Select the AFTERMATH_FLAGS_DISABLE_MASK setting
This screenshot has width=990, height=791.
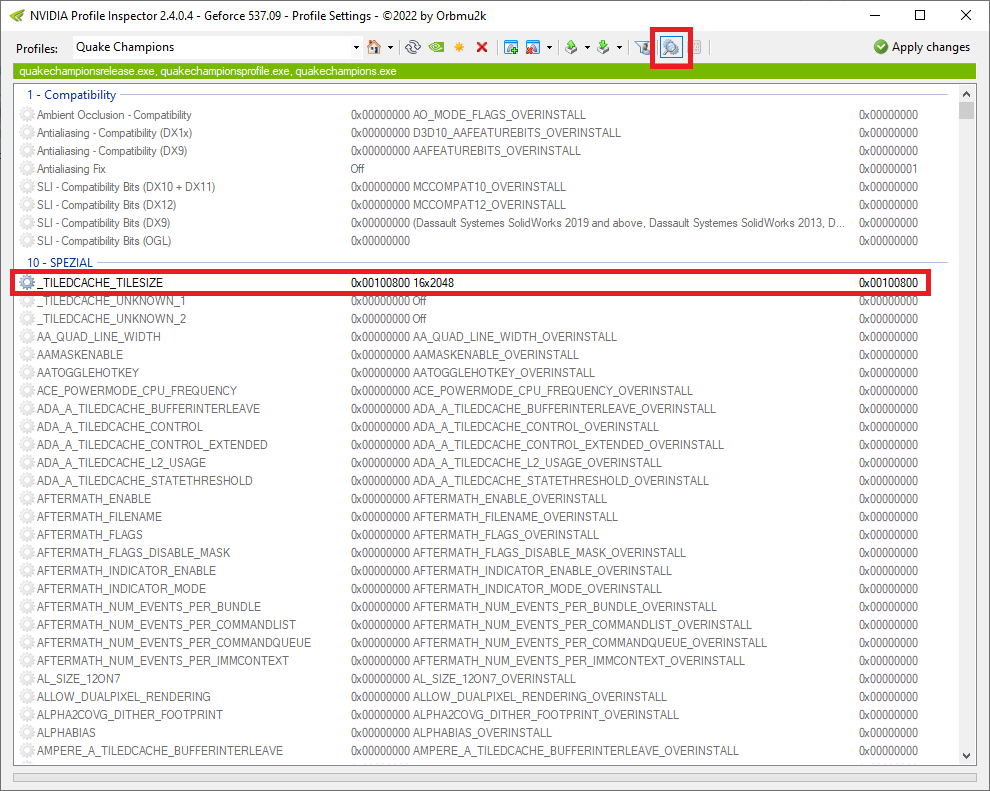[x=133, y=552]
